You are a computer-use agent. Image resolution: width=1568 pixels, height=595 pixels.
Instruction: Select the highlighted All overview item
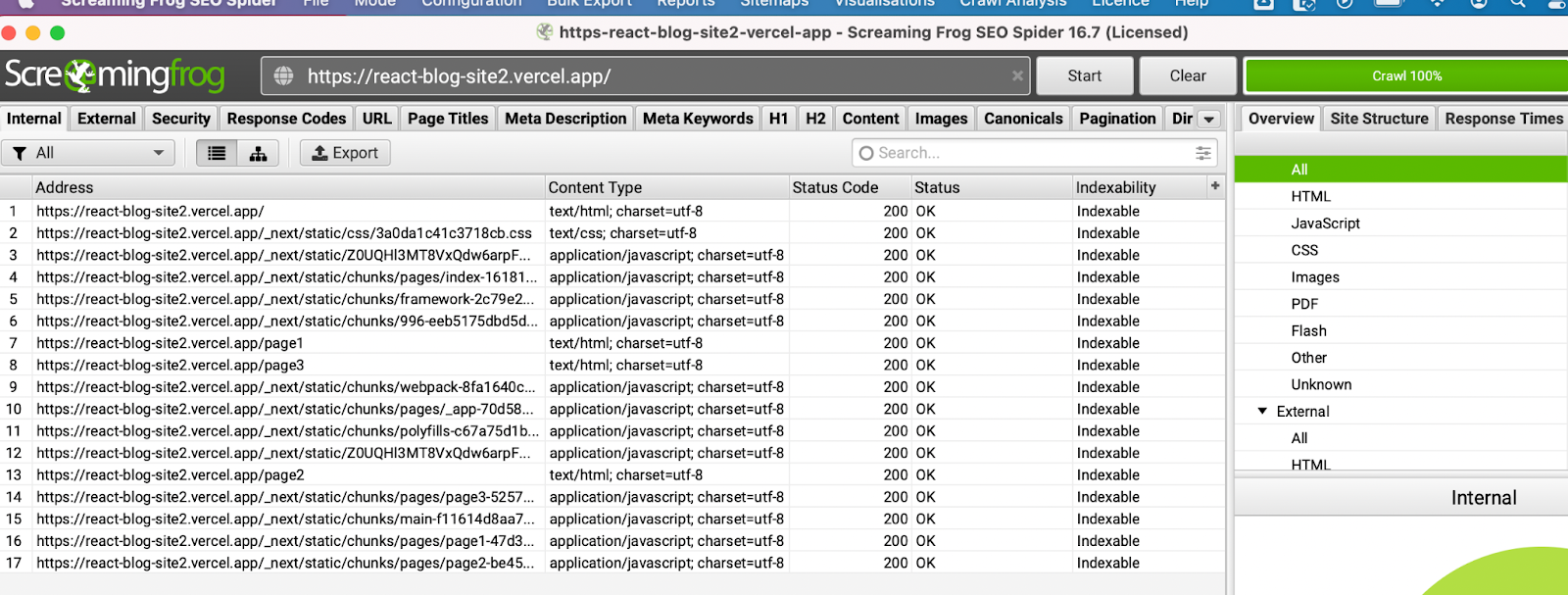(x=1401, y=170)
